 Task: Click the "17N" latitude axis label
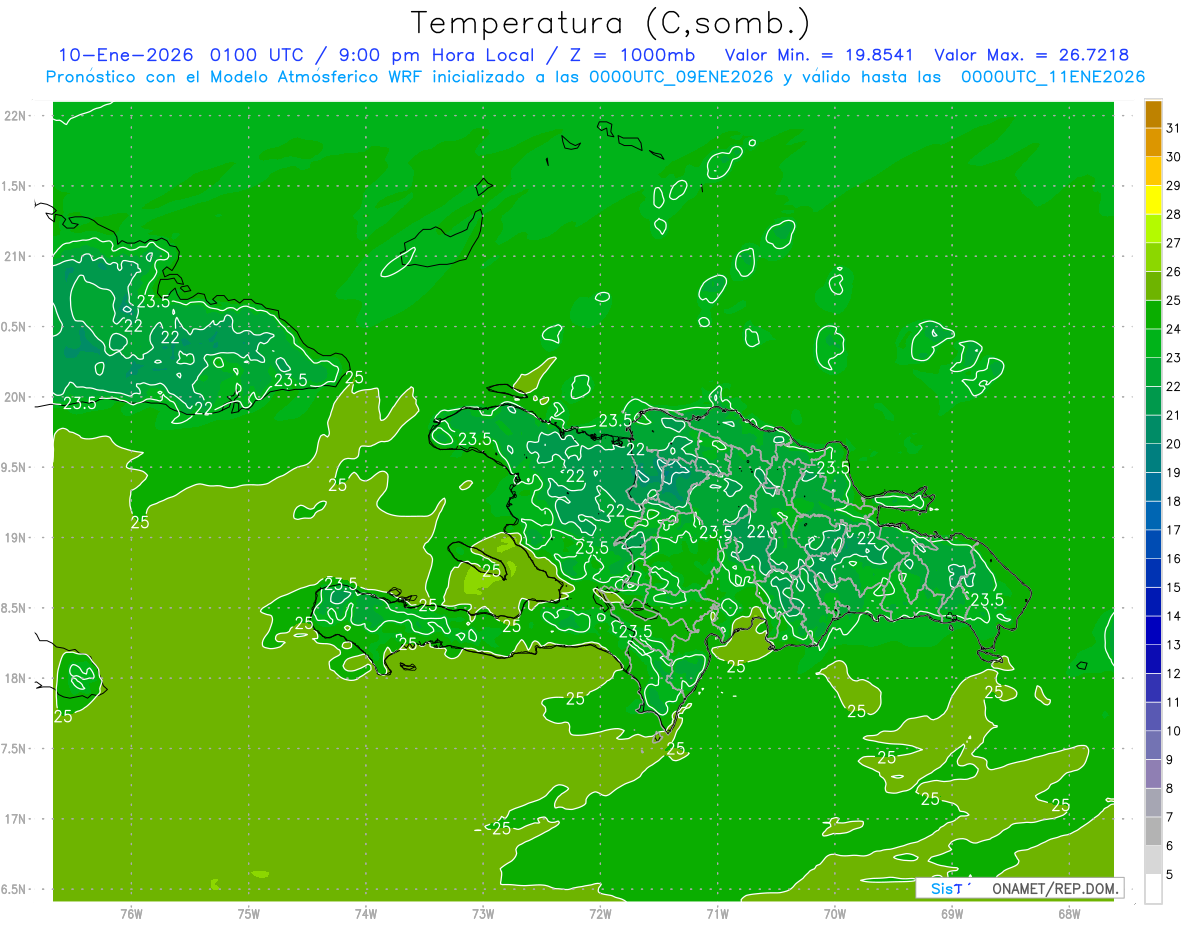[x=16, y=819]
